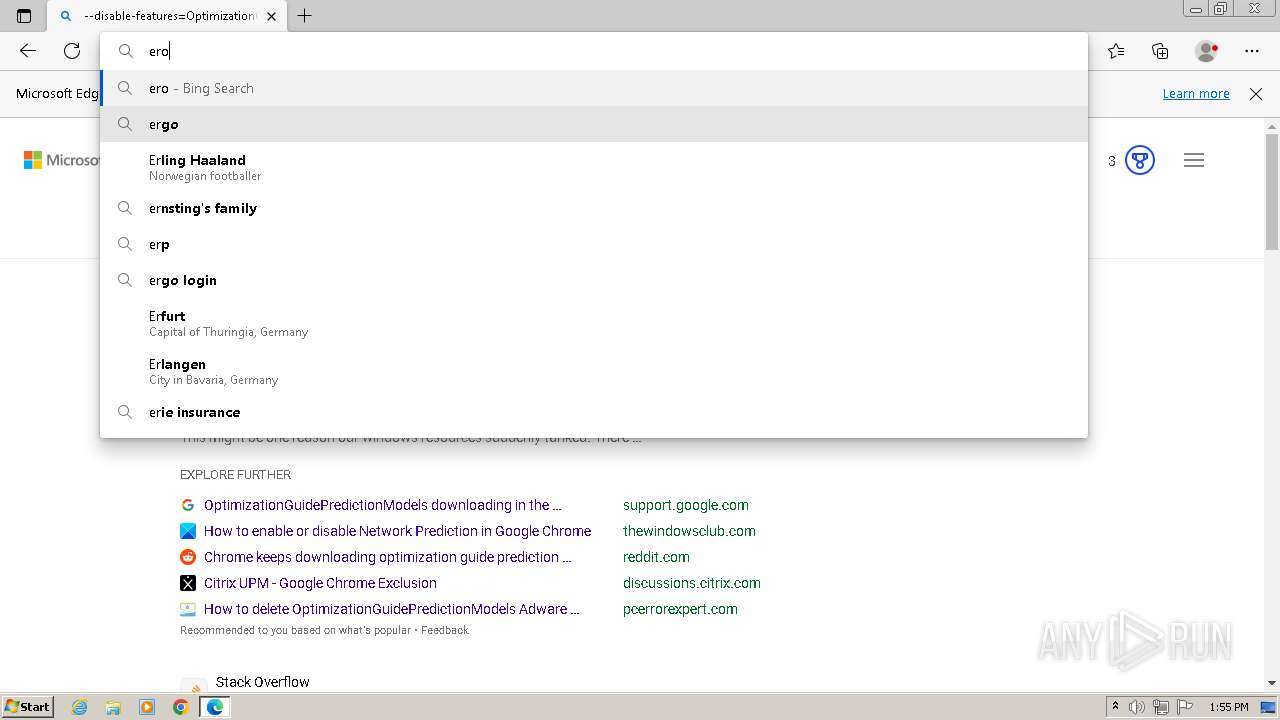Select the 'ergo' suggestion
This screenshot has width=1280, height=720.
click(594, 124)
